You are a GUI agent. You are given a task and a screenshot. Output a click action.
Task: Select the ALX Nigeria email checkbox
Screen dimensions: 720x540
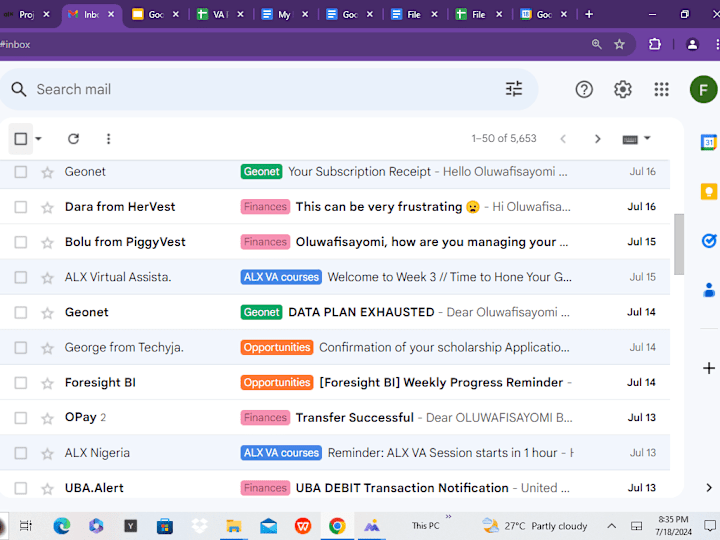click(21, 453)
